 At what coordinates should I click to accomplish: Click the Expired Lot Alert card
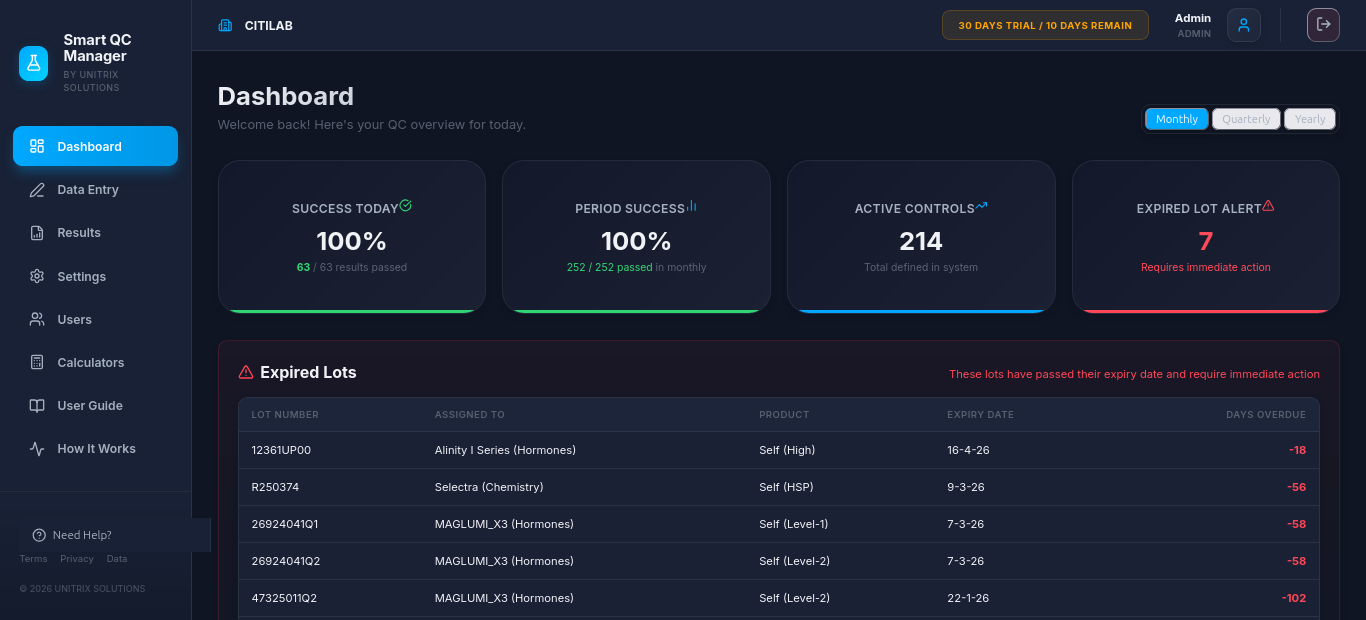[1206, 237]
